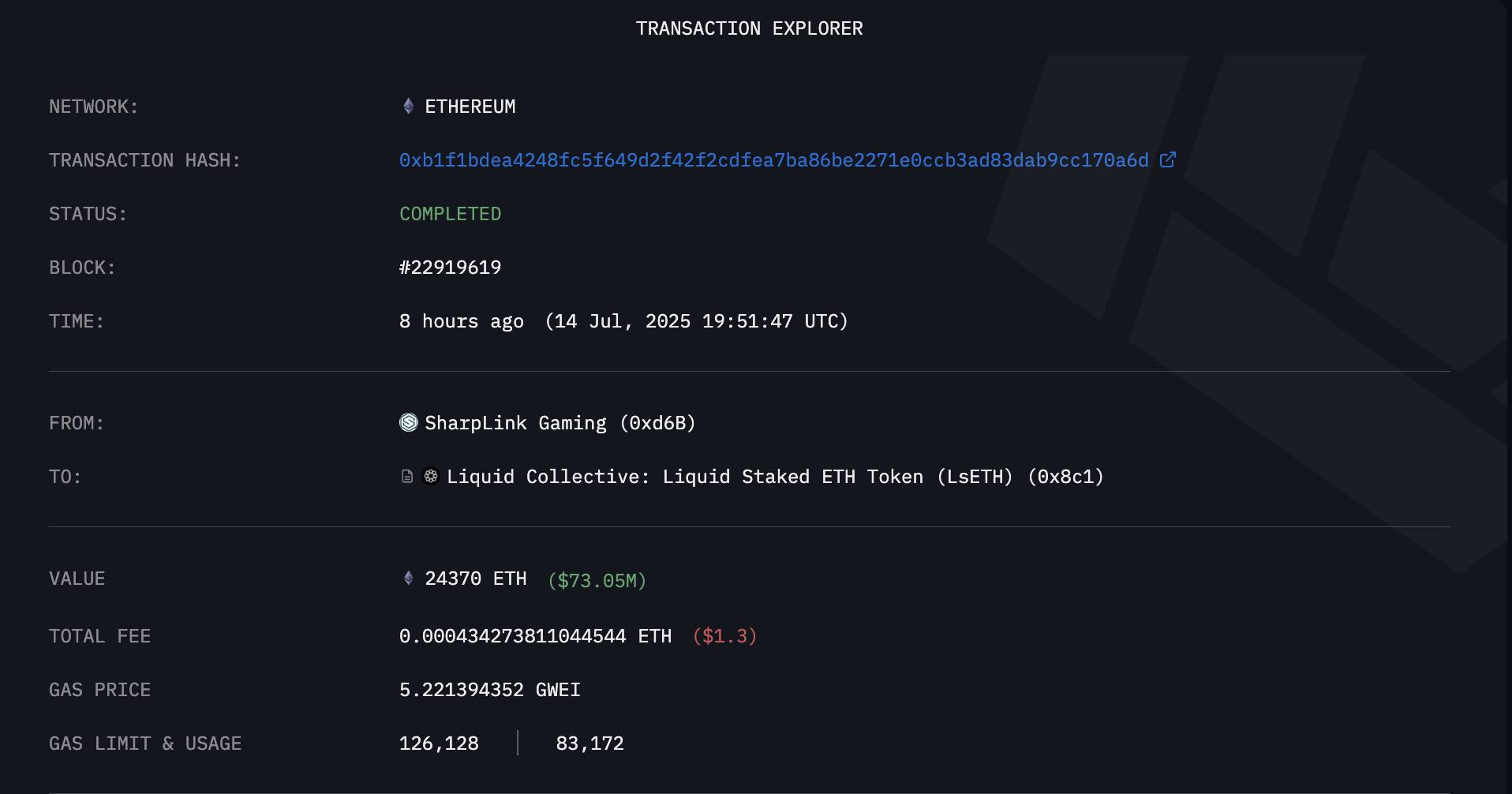This screenshot has width=1512, height=794.
Task: Open the transaction hash link
Action: [774, 160]
